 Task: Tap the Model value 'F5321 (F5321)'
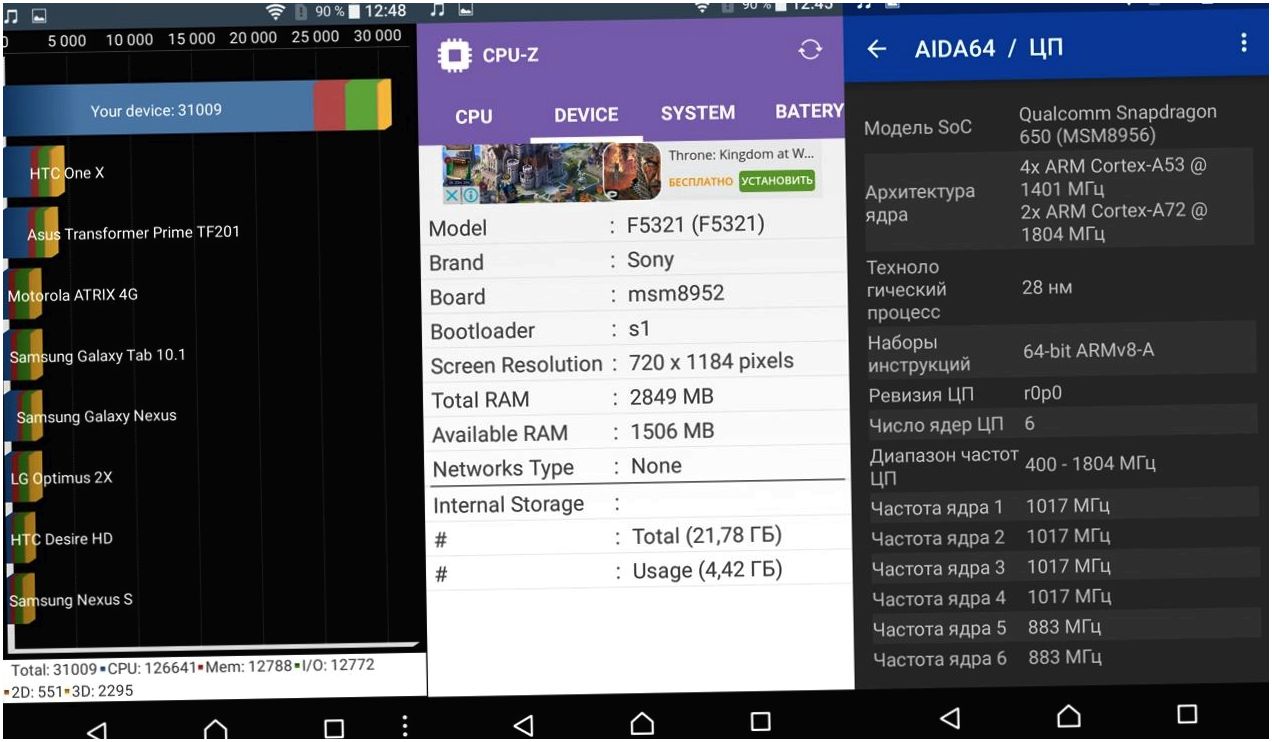[x=695, y=225]
